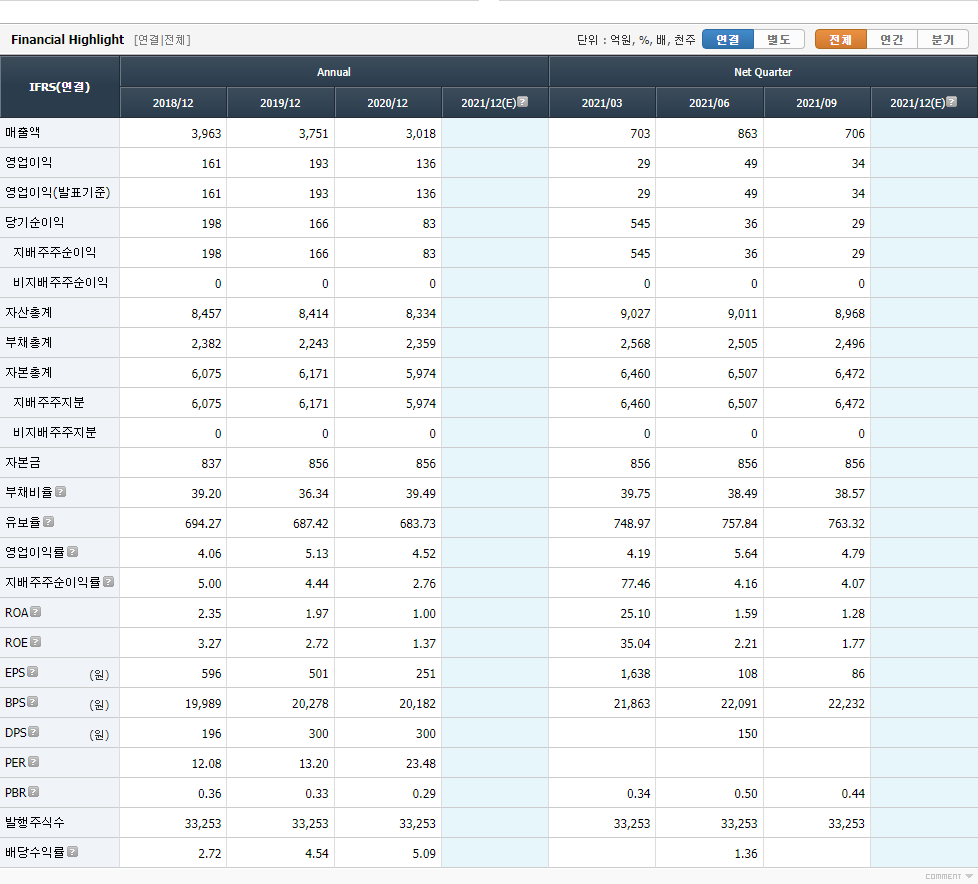Click the 2021/03 quarter header
Screen dimensions: 978x884
click(x=602, y=103)
